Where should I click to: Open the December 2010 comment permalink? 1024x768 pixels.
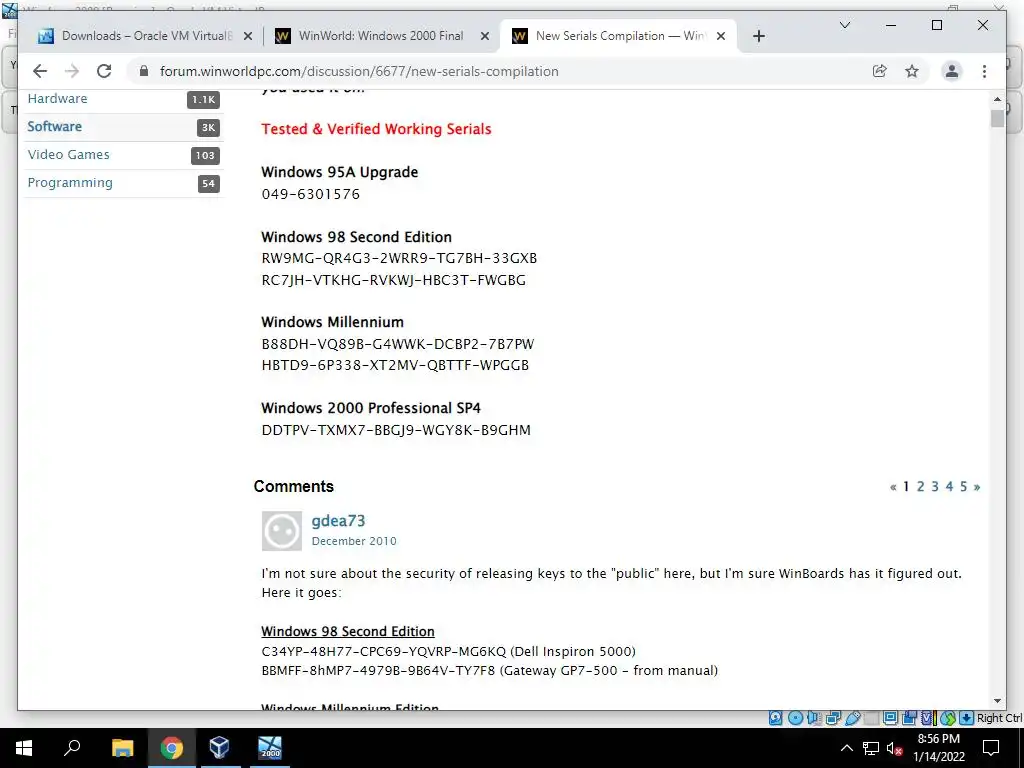[x=354, y=541]
